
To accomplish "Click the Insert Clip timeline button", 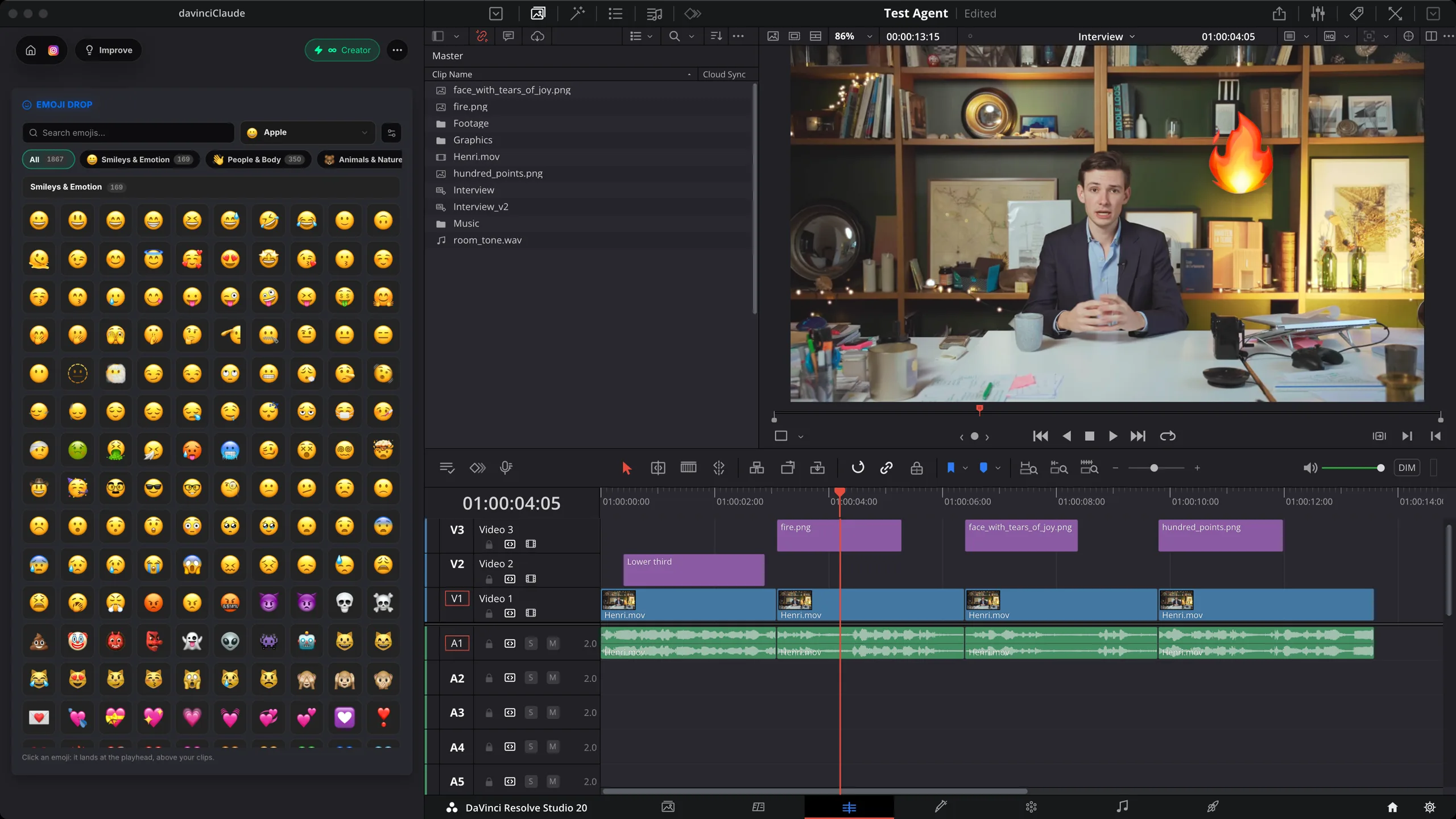I will [x=756, y=468].
